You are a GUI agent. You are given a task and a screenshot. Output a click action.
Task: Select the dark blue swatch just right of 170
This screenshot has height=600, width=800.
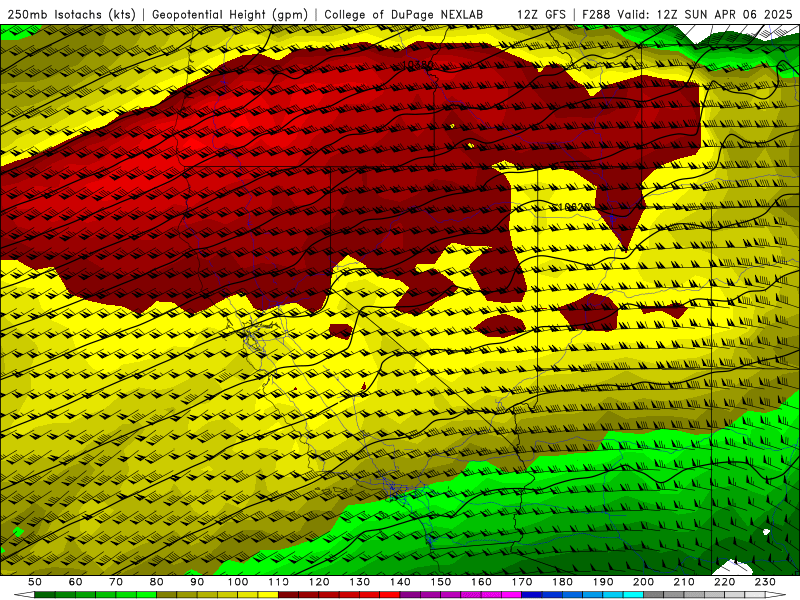tap(532, 595)
